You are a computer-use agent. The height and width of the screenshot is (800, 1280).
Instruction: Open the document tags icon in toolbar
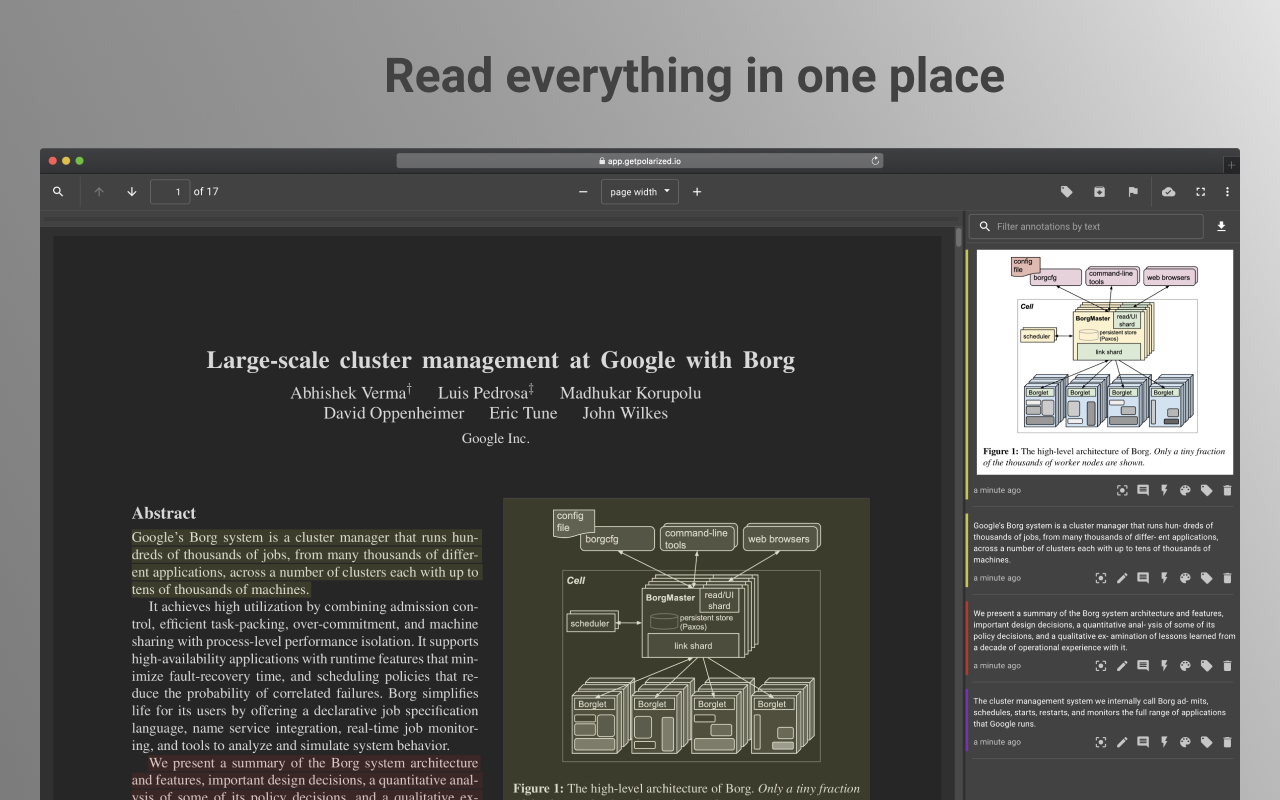[1067, 192]
